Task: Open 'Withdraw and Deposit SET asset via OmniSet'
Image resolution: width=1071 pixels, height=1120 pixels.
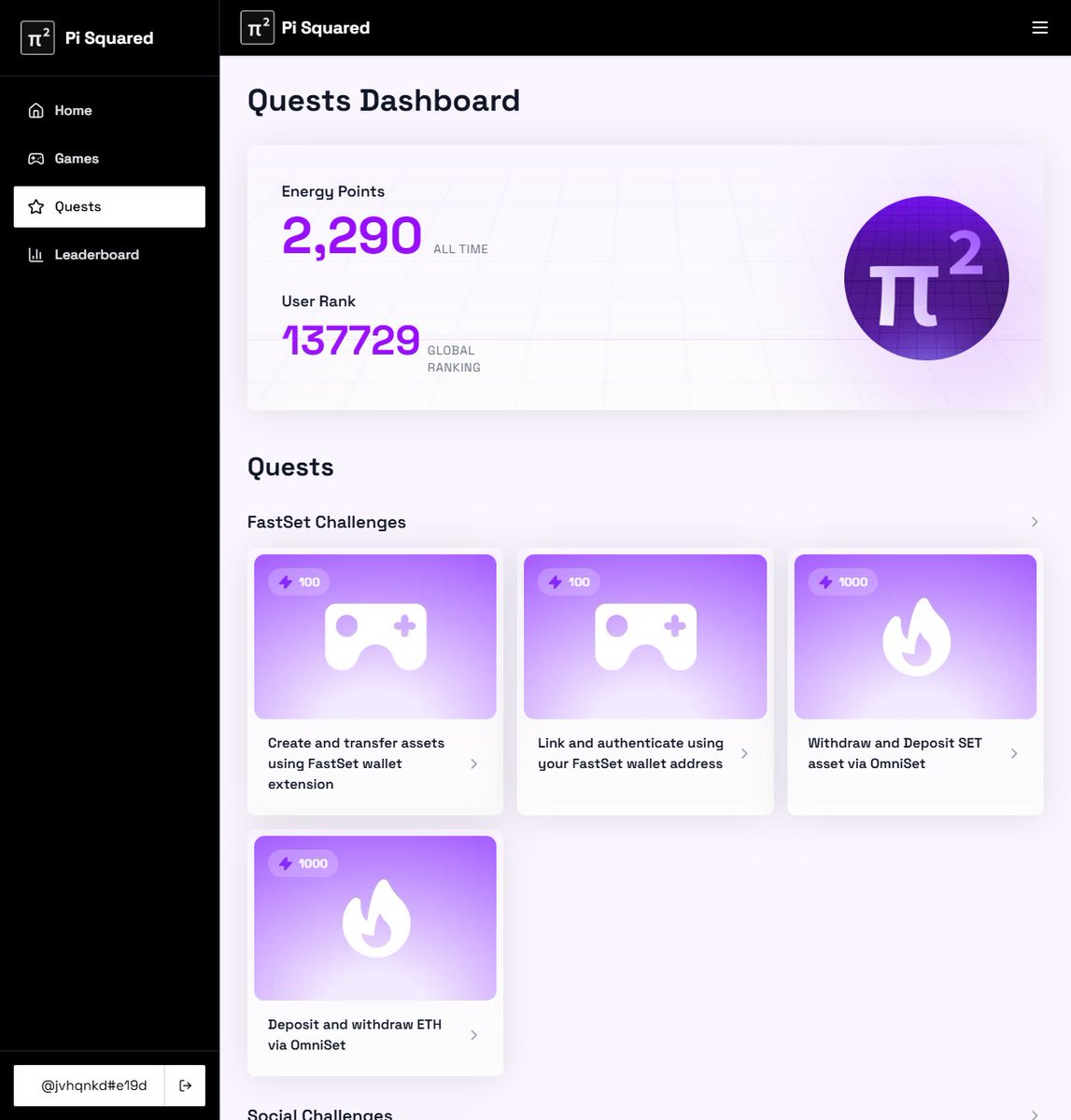Action: tap(915, 681)
